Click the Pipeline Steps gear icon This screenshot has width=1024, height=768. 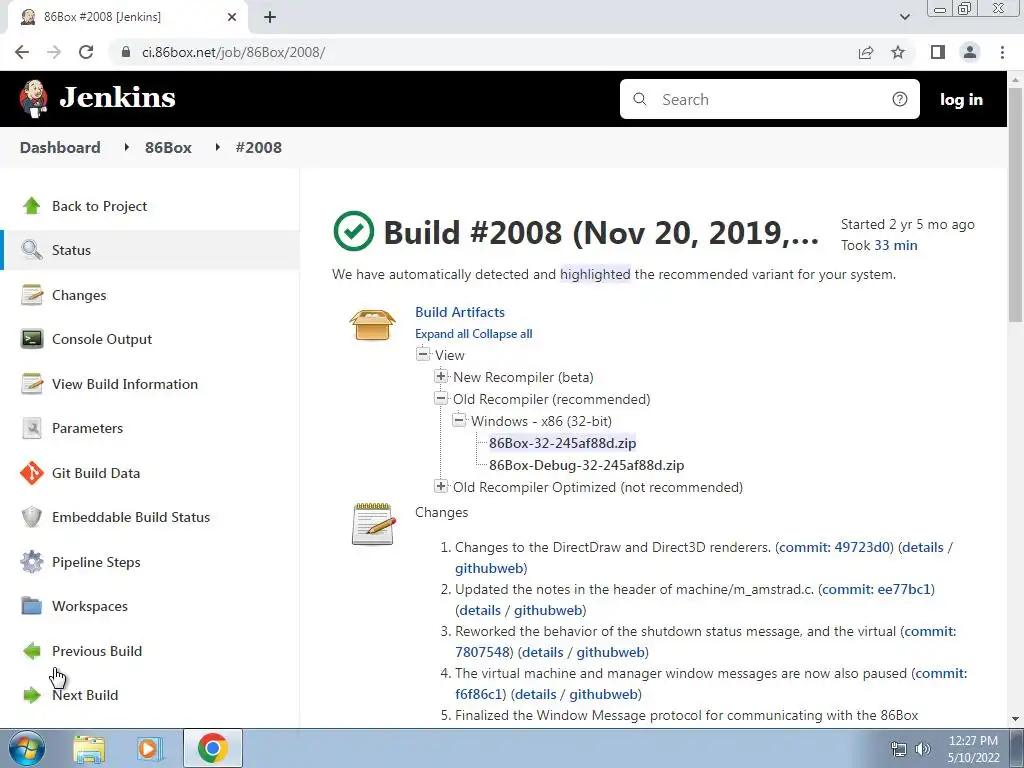point(31,562)
